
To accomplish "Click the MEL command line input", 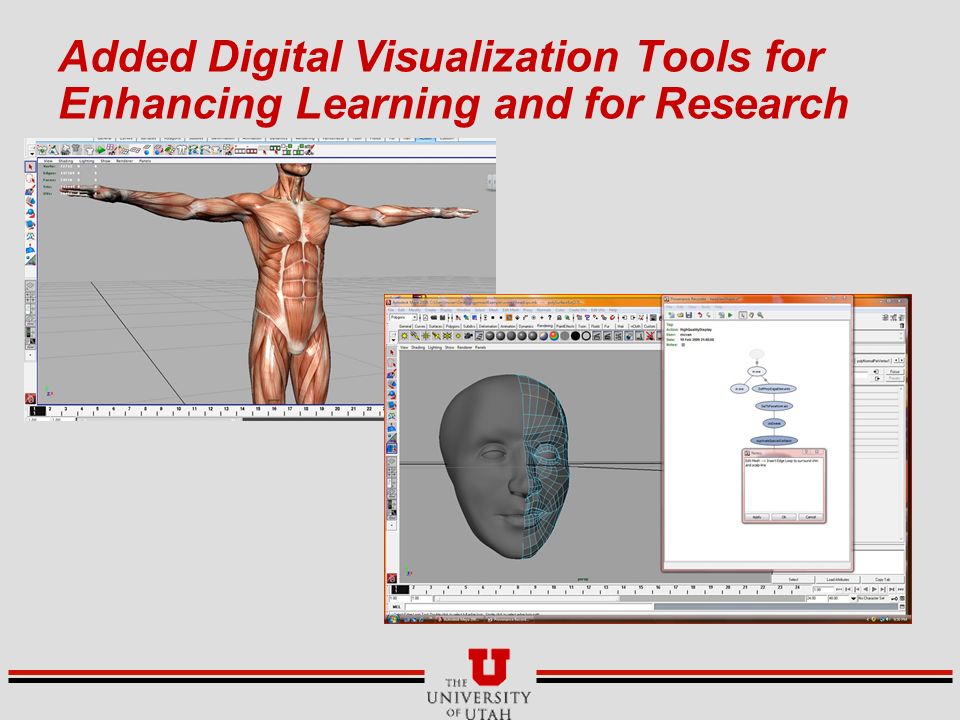I will tap(530, 607).
